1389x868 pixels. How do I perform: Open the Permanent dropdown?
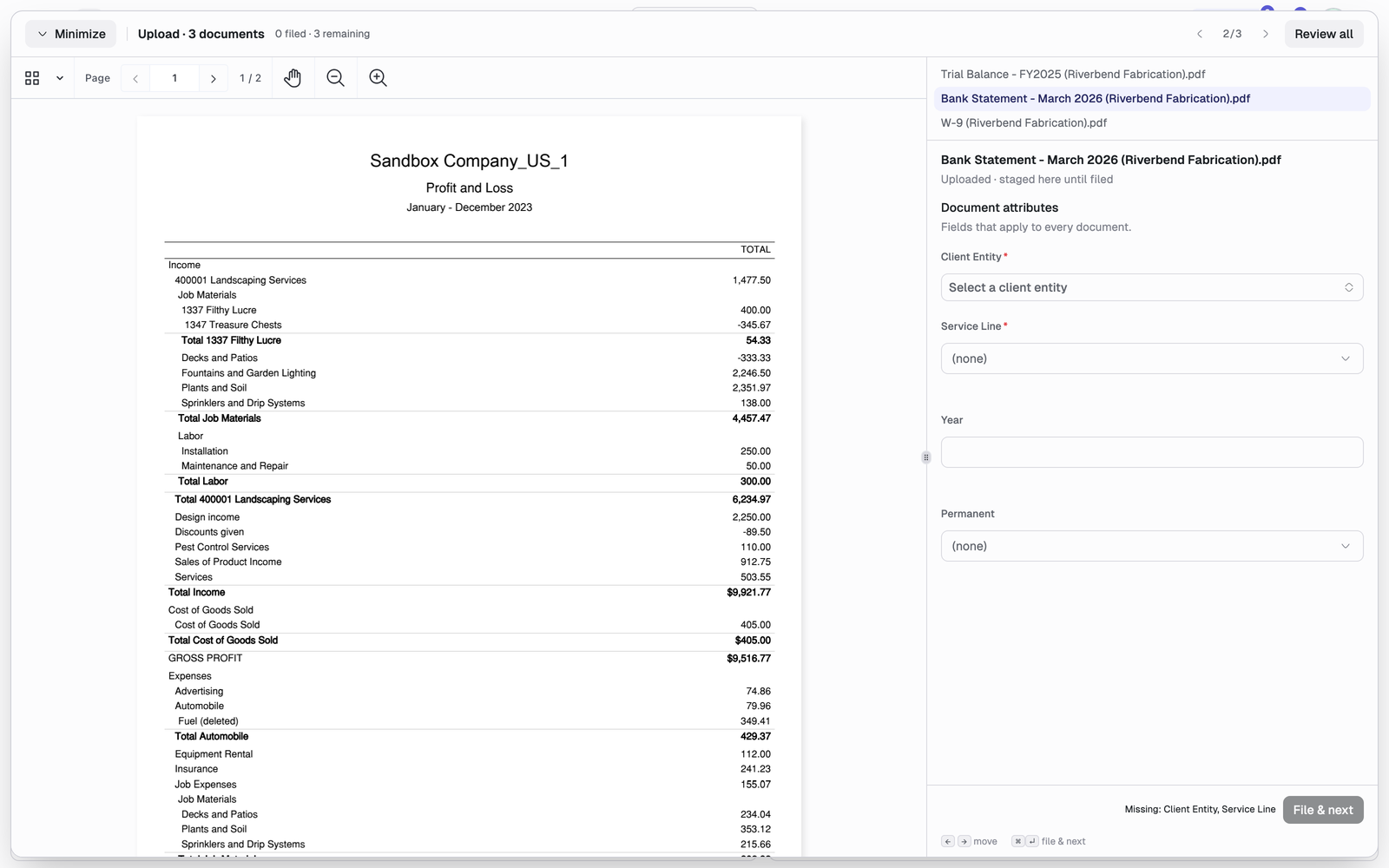pyautogui.click(x=1152, y=546)
